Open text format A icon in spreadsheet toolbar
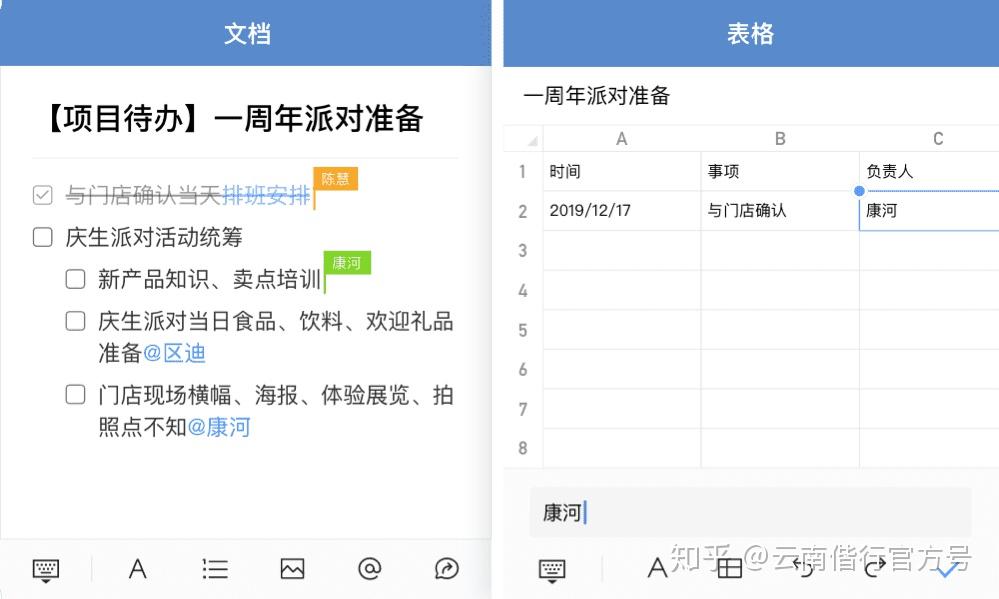 tap(658, 567)
